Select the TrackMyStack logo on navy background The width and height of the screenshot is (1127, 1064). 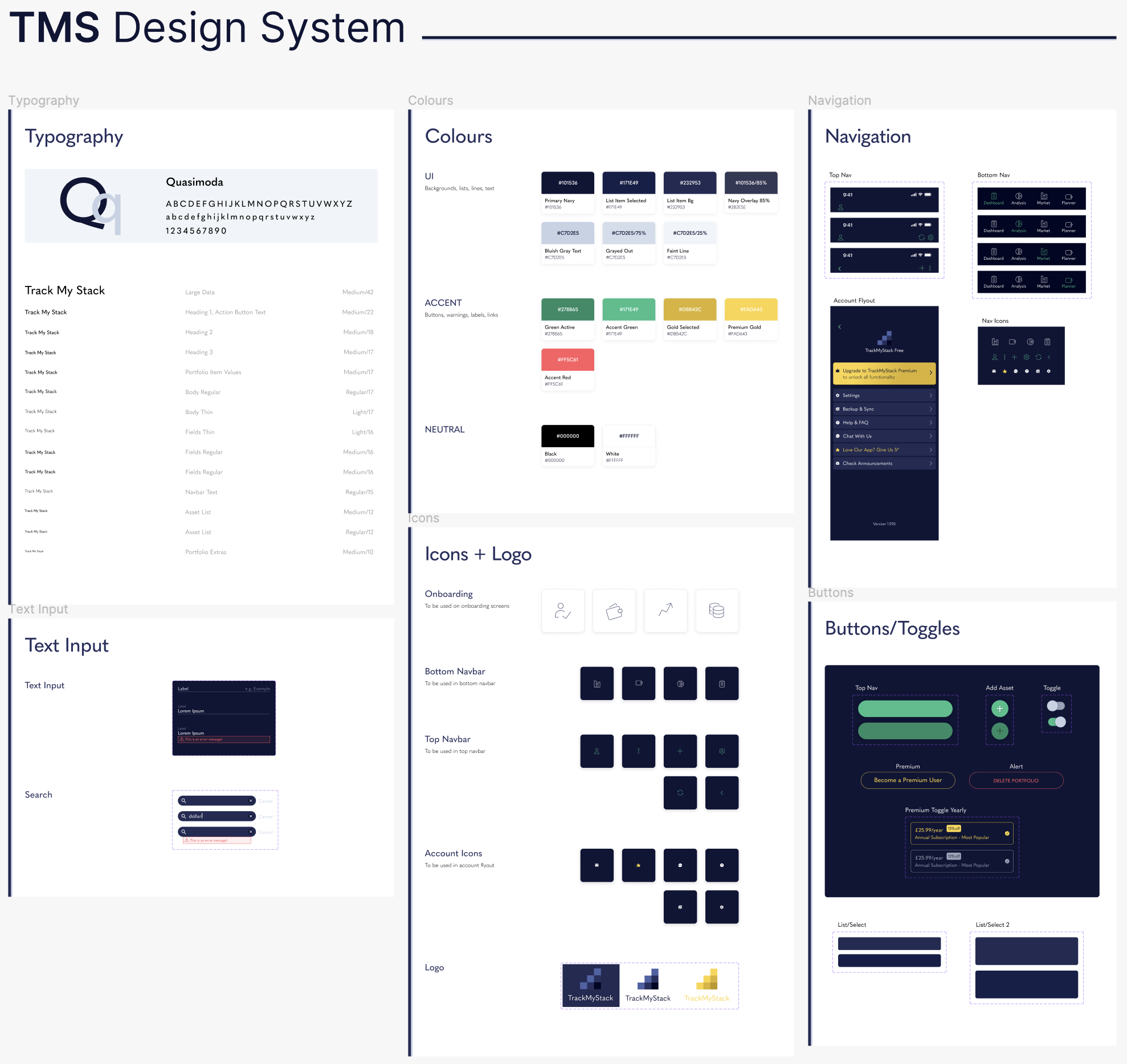click(x=591, y=985)
